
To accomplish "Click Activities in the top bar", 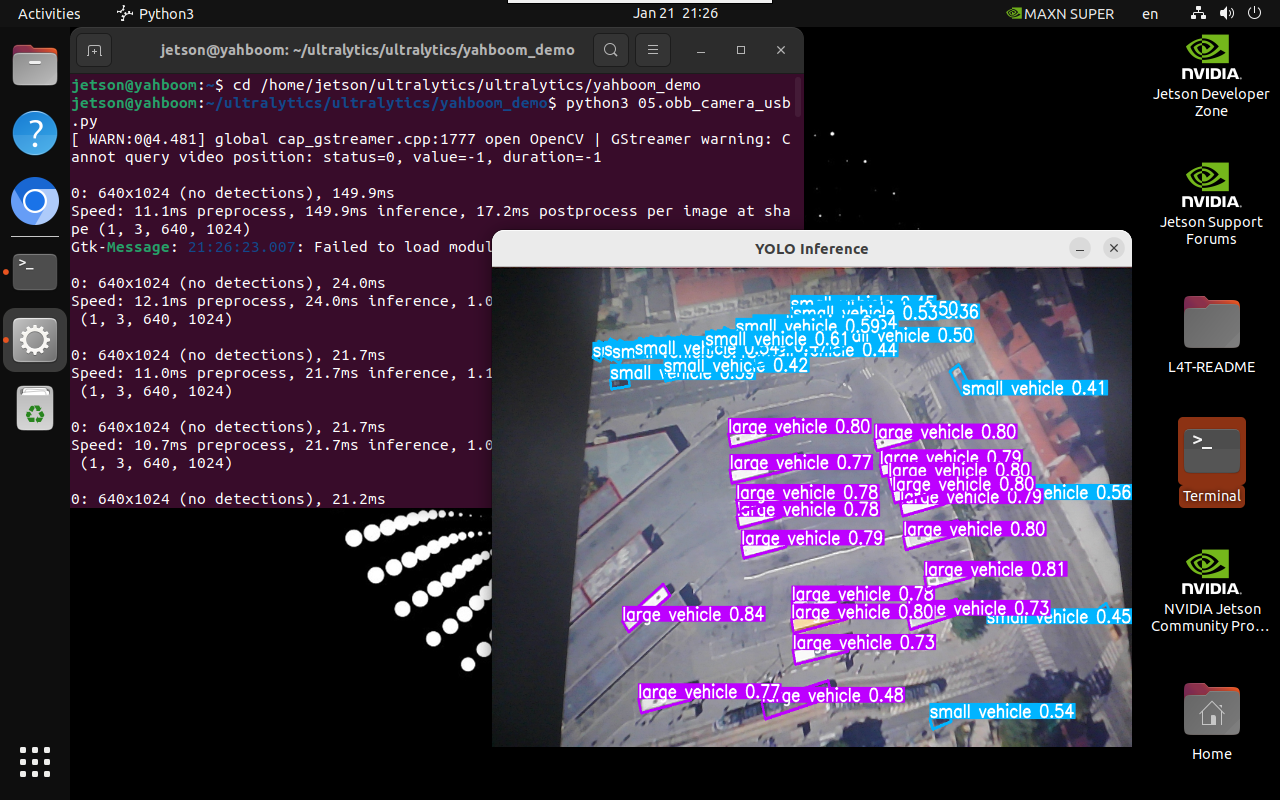I will coord(49,14).
